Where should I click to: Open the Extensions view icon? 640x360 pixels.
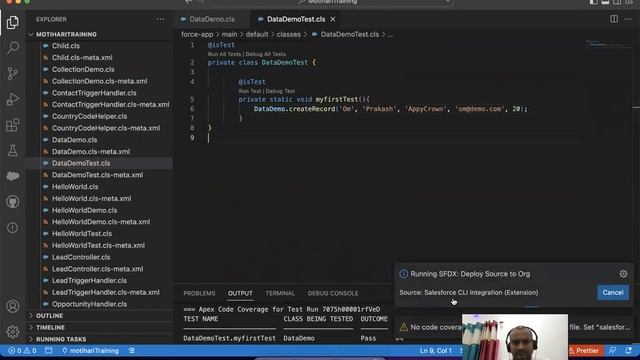coord(13,125)
